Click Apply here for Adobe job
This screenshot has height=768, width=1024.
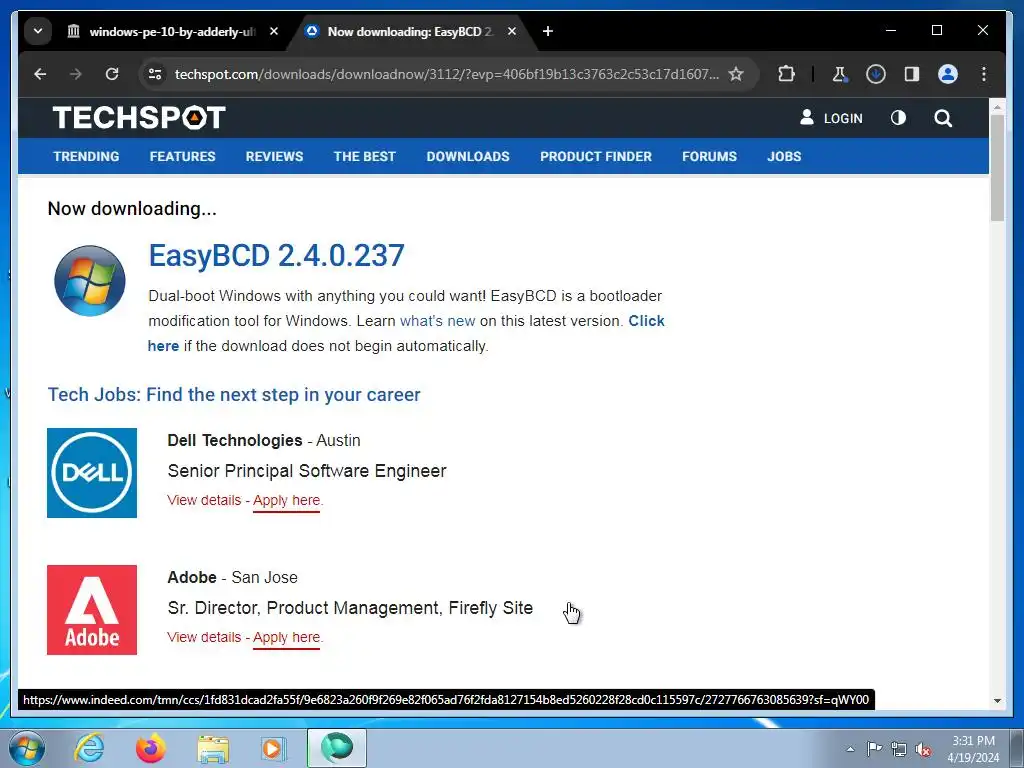pos(288,637)
